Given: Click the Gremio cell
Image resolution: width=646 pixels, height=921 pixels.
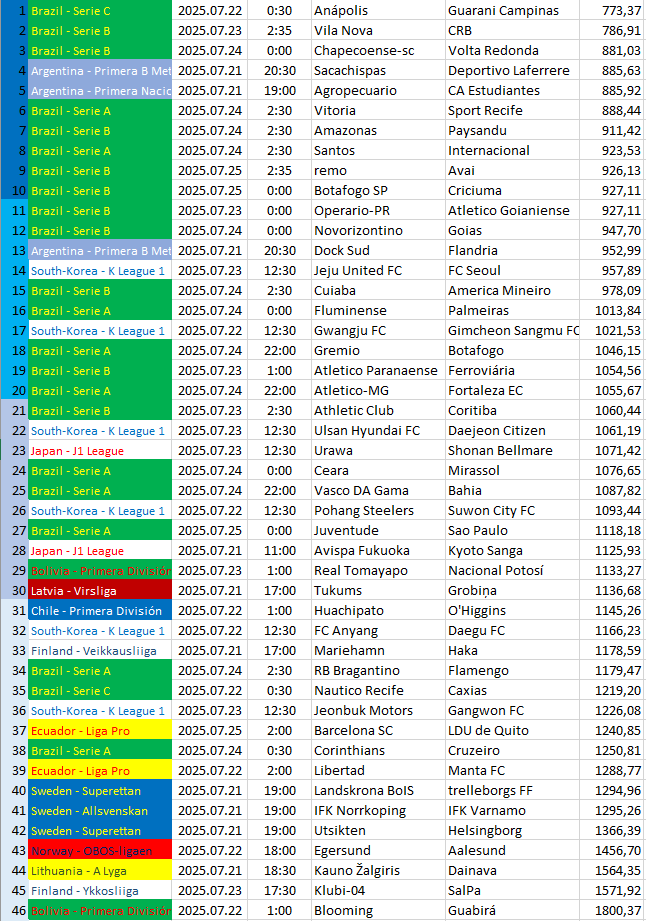Looking at the screenshot, I should tap(378, 350).
